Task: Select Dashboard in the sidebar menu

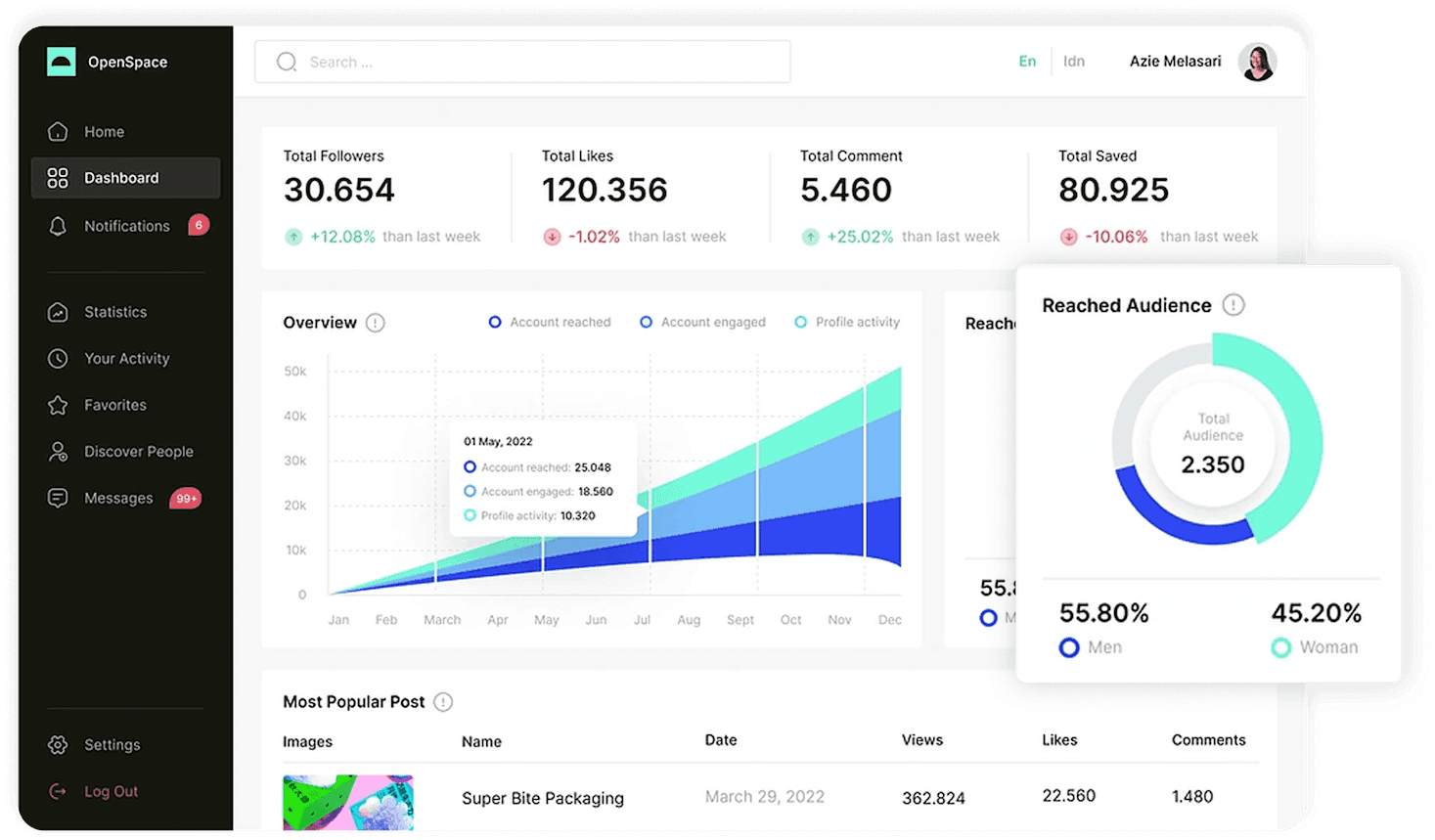Action: (59, 177)
